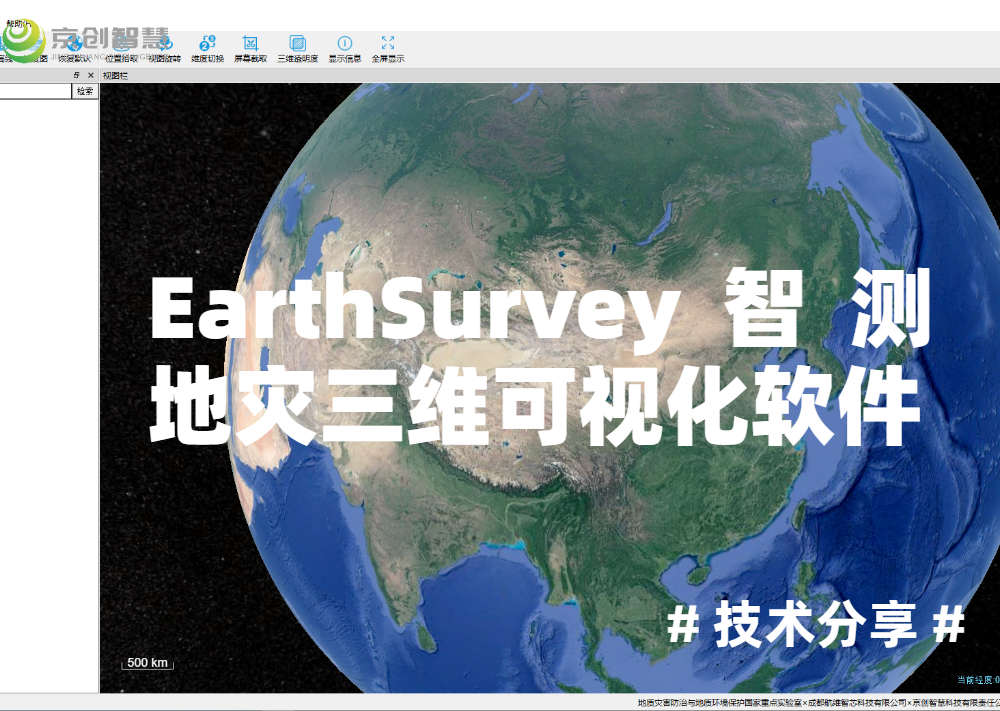Viewport: 1000px width, 711px height.
Task: Click the 恢复默认 restore default tool
Action: coord(75,50)
